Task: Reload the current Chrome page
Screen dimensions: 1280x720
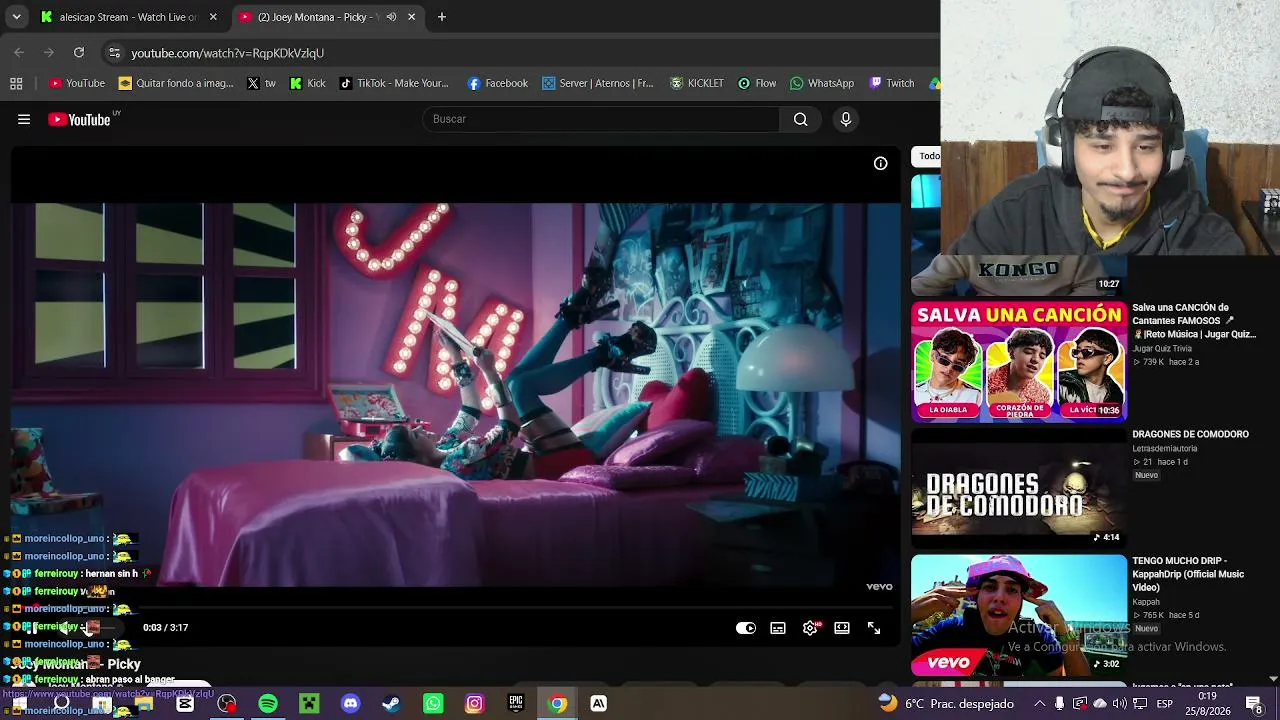Action: pos(79,52)
